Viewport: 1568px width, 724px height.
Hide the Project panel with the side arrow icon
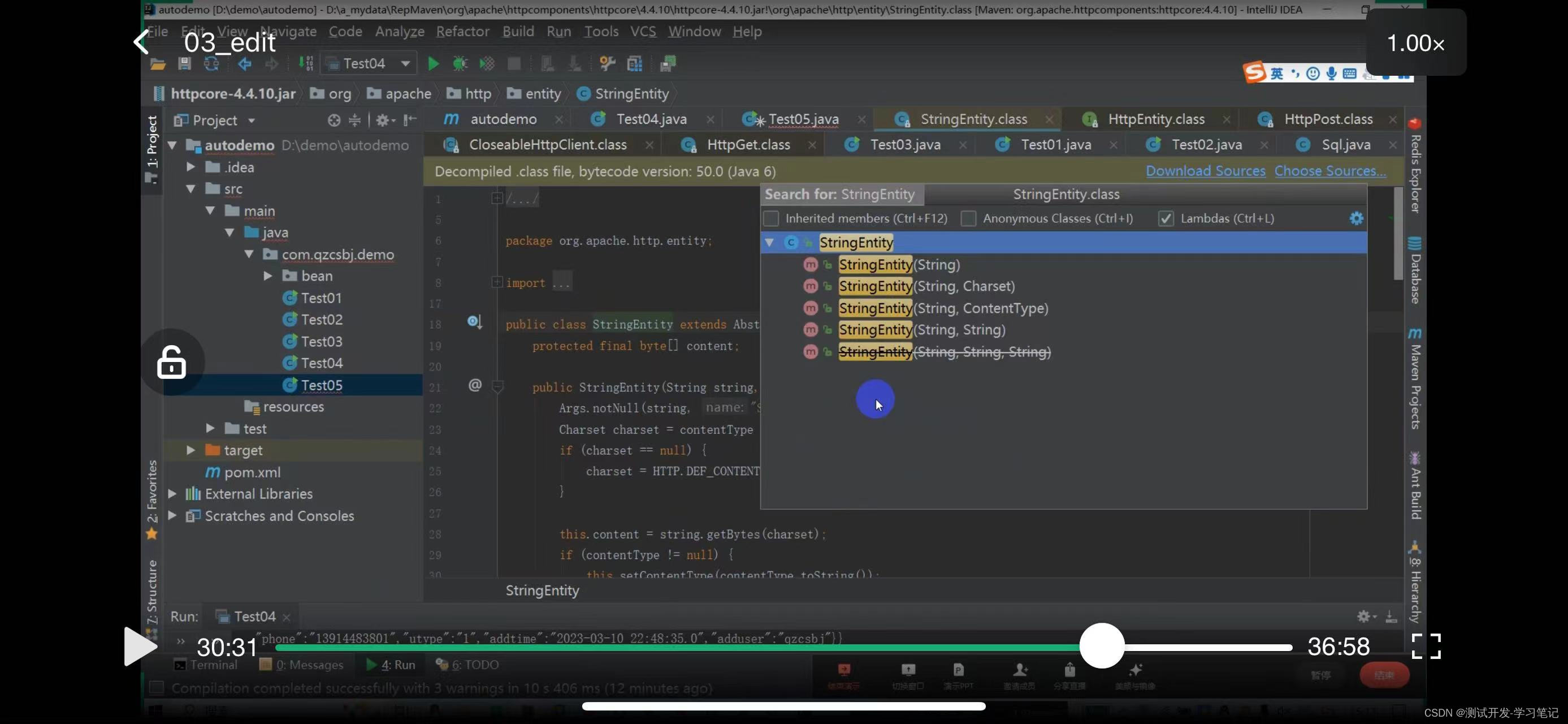(410, 120)
